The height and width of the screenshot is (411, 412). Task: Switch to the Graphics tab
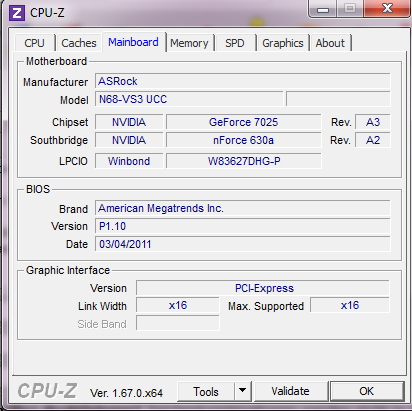tap(283, 43)
